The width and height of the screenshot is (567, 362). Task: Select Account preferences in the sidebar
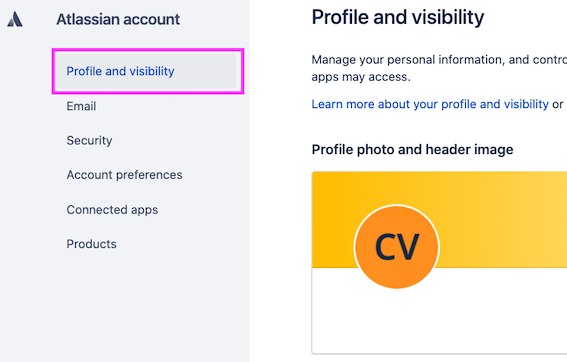pos(124,175)
